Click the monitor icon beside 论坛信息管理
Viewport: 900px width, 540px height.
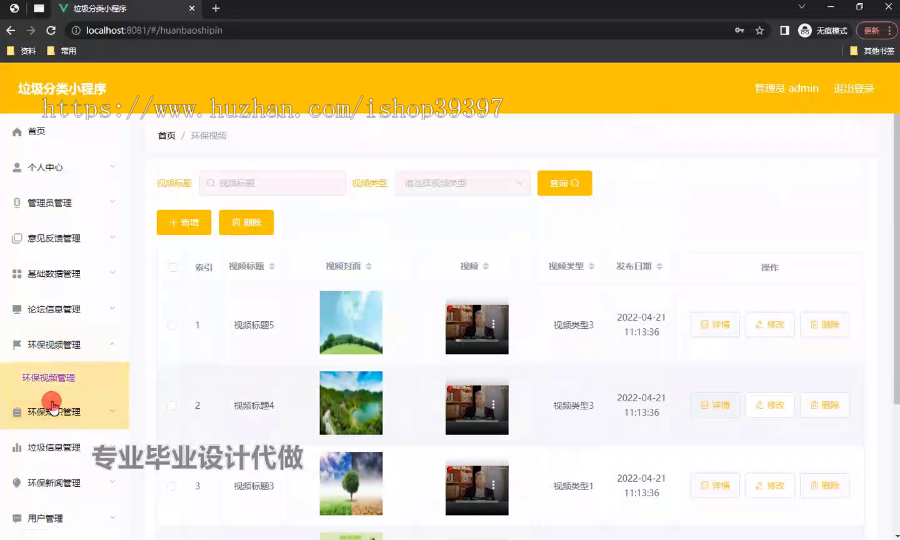[x=17, y=309]
